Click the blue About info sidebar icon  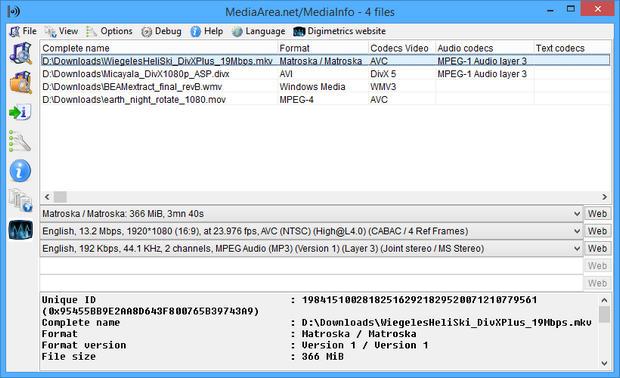(x=20, y=171)
